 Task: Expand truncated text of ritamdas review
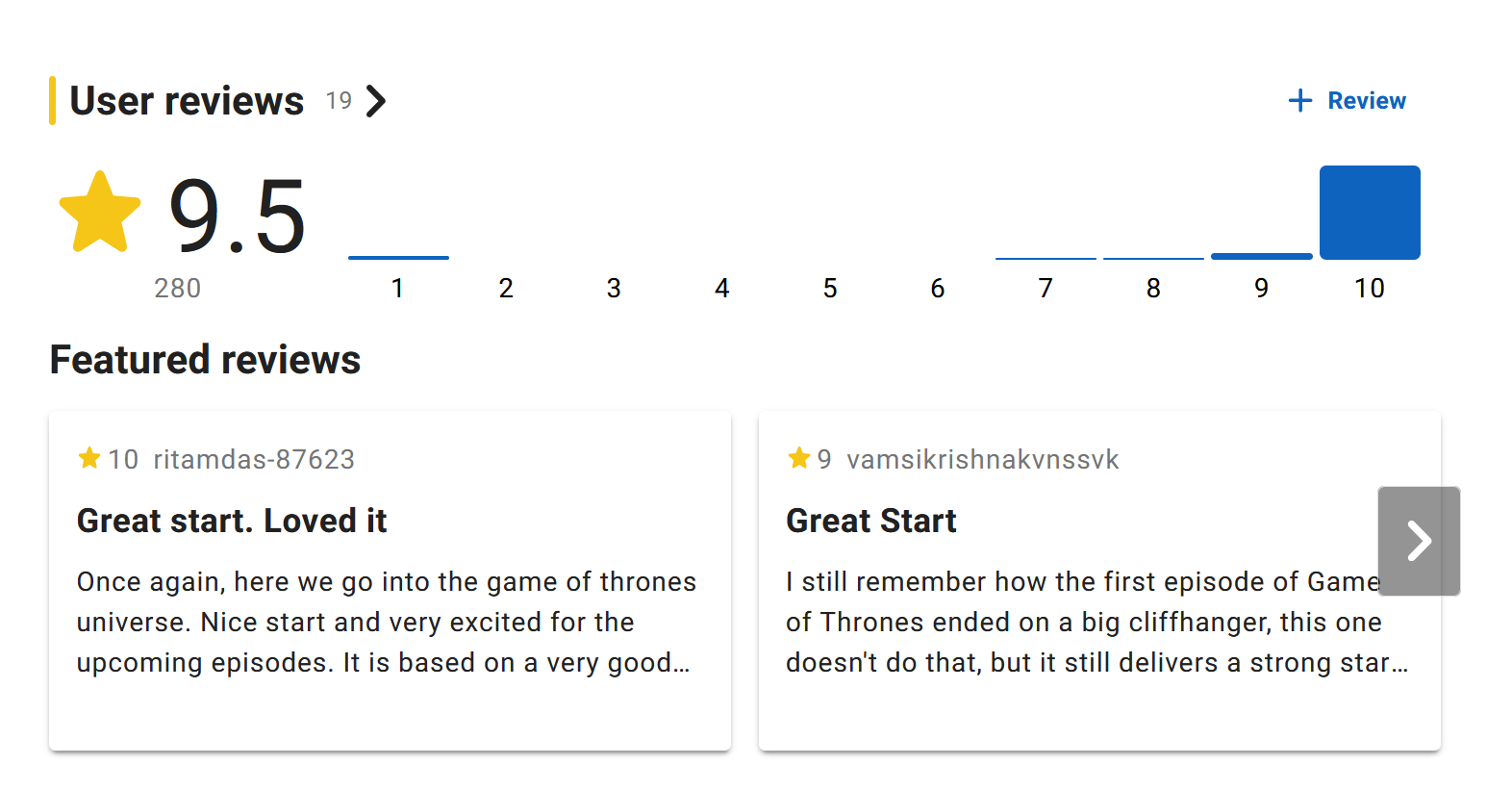[x=681, y=663]
